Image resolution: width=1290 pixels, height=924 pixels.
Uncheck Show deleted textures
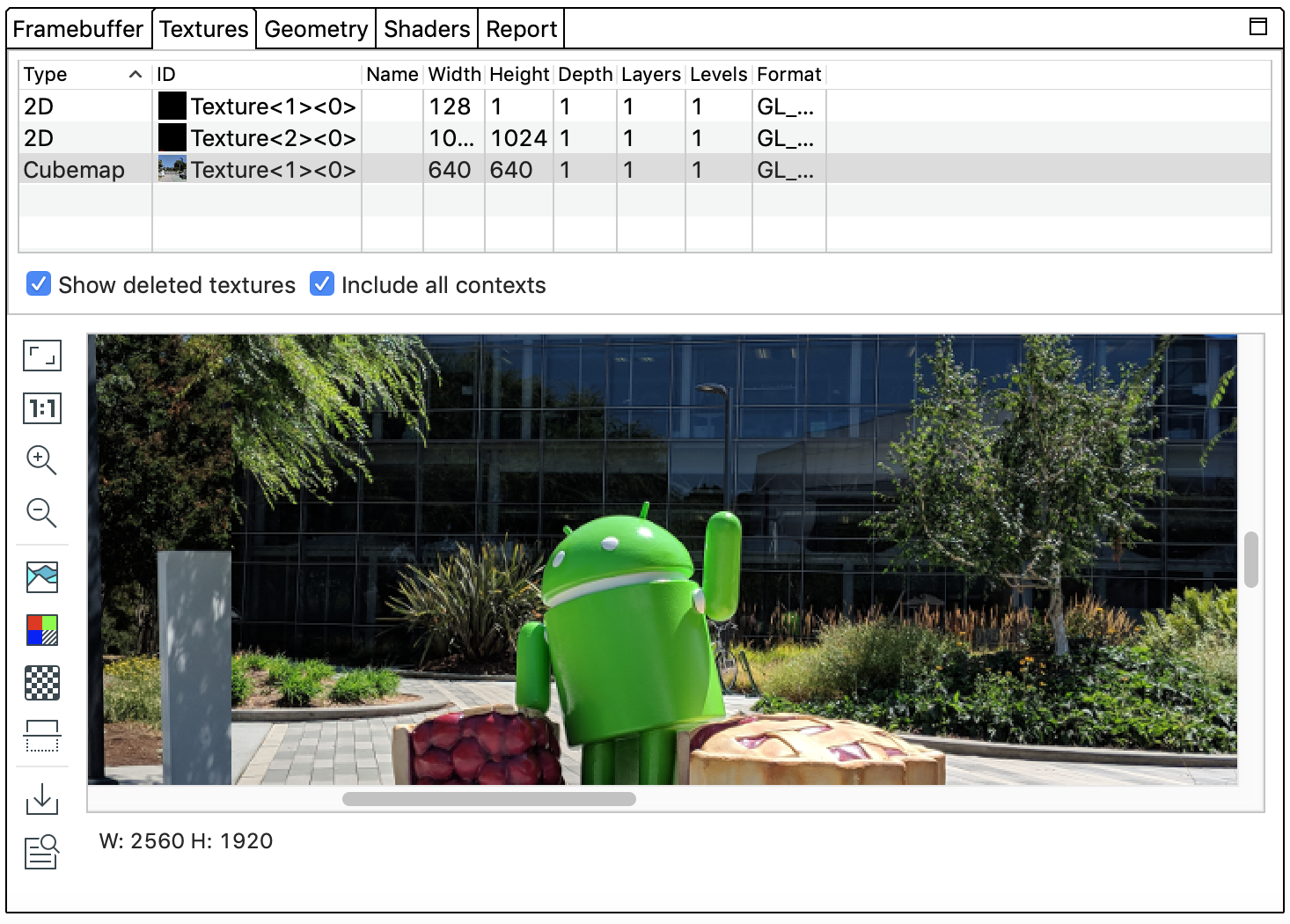(39, 284)
